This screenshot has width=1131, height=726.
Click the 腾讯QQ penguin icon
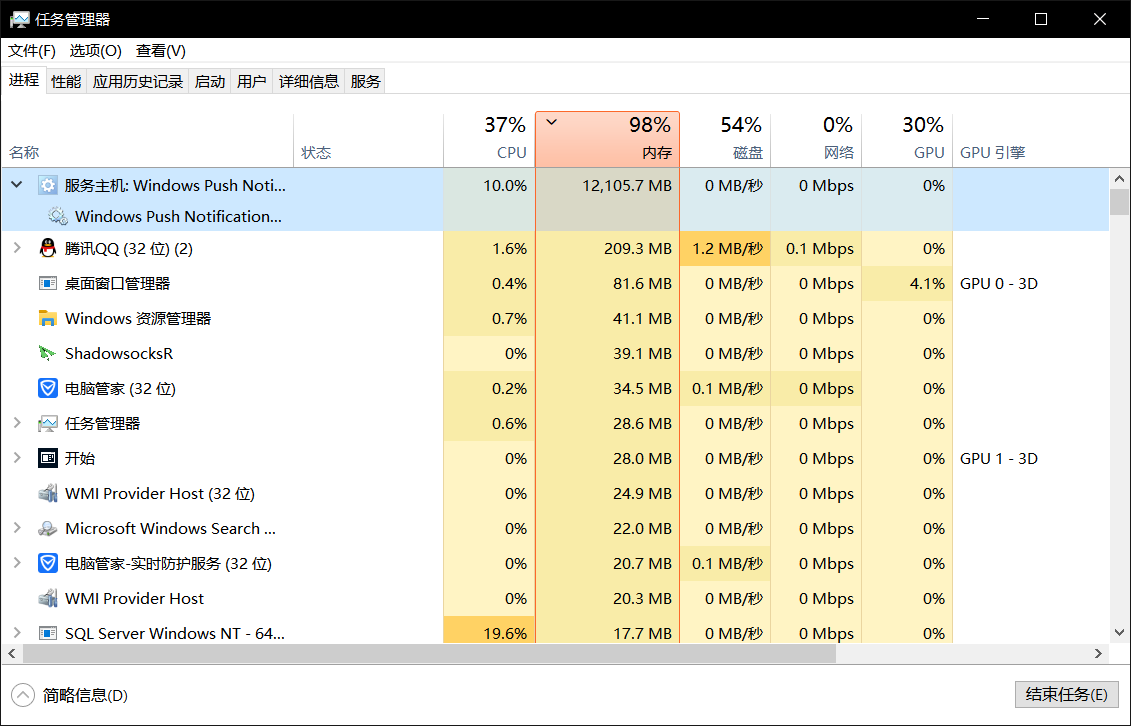coord(48,249)
